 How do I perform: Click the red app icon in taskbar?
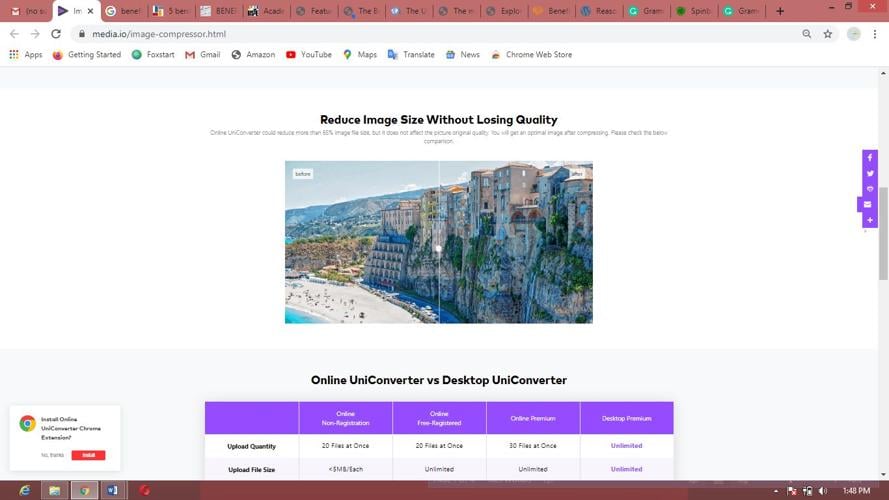pyautogui.click(x=145, y=490)
